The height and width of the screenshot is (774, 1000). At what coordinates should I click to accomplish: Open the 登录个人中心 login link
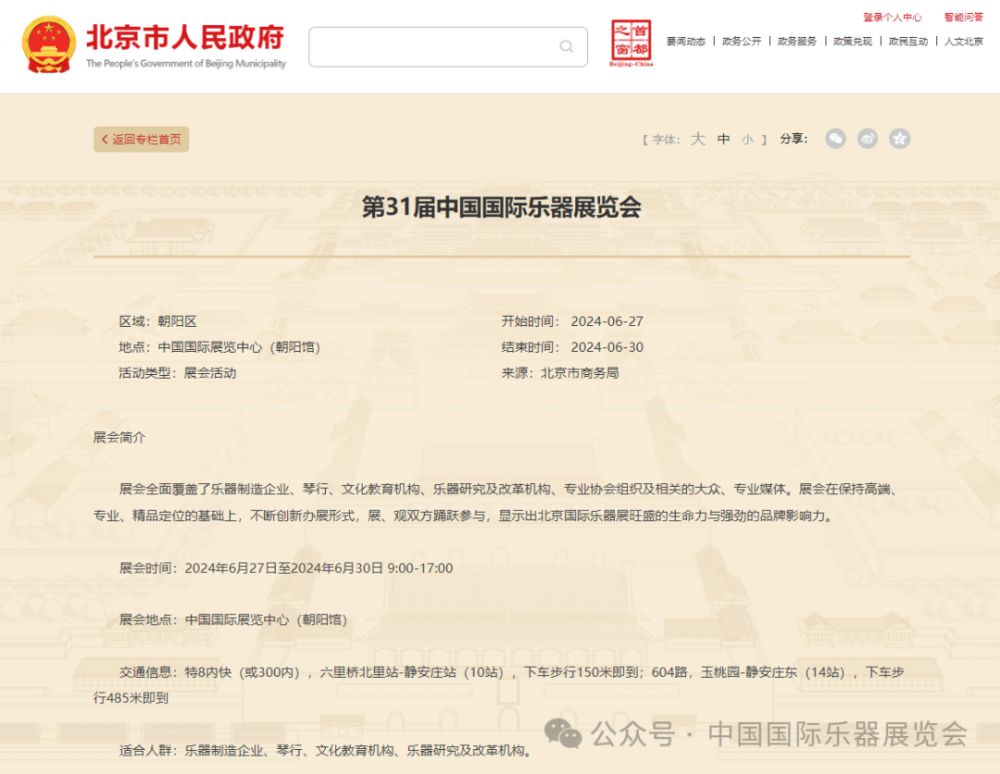tap(892, 17)
